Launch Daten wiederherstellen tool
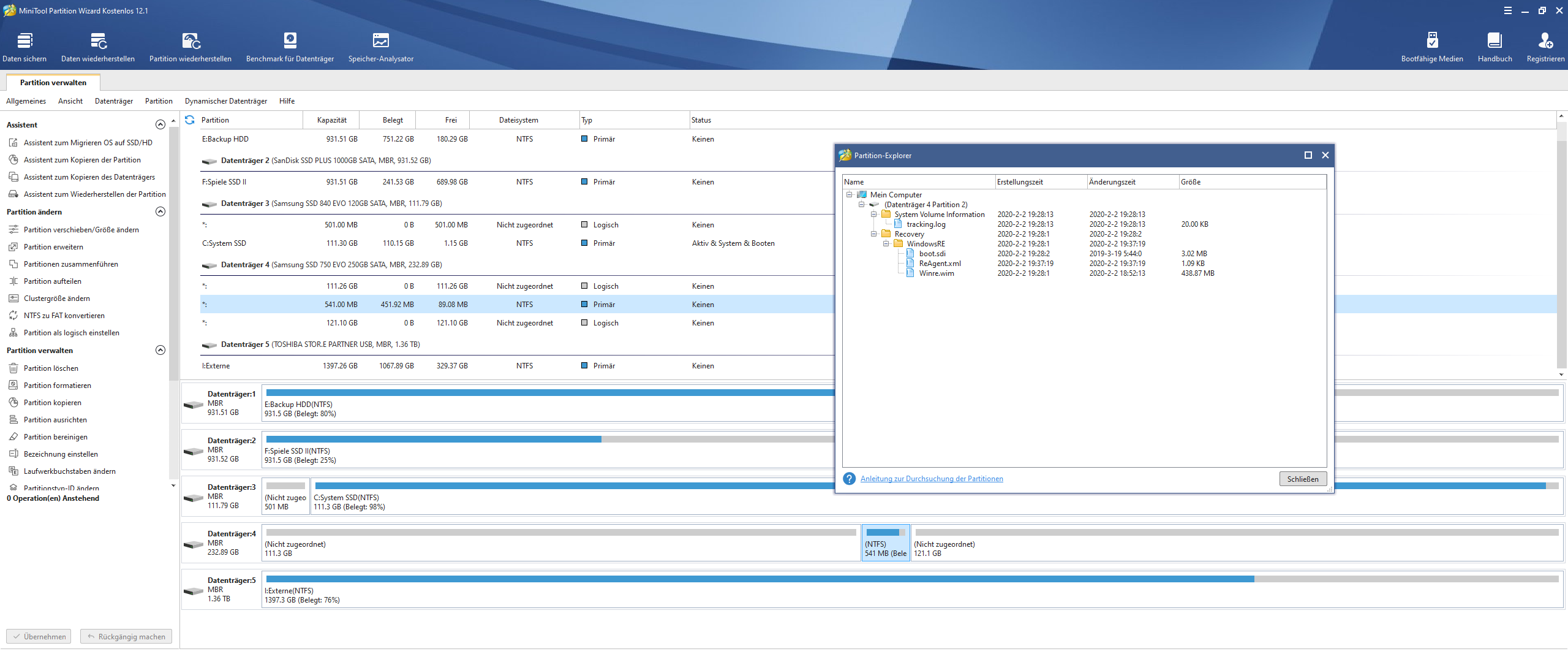 98,47
